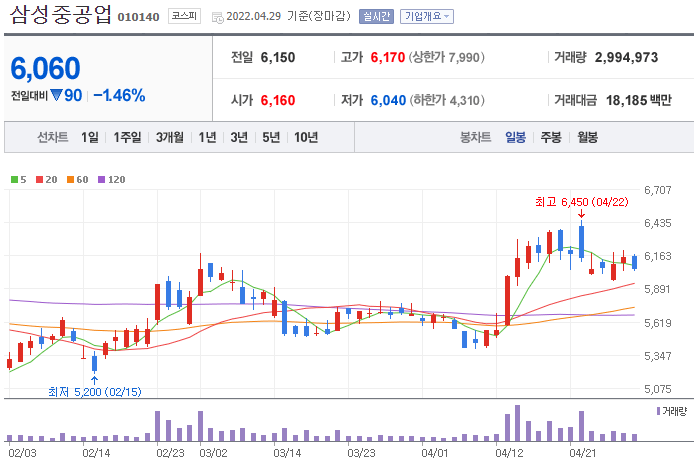This screenshot has width=694, height=466.
Task: Click the trading value 18,185 백만
Action: pyautogui.click(x=638, y=100)
